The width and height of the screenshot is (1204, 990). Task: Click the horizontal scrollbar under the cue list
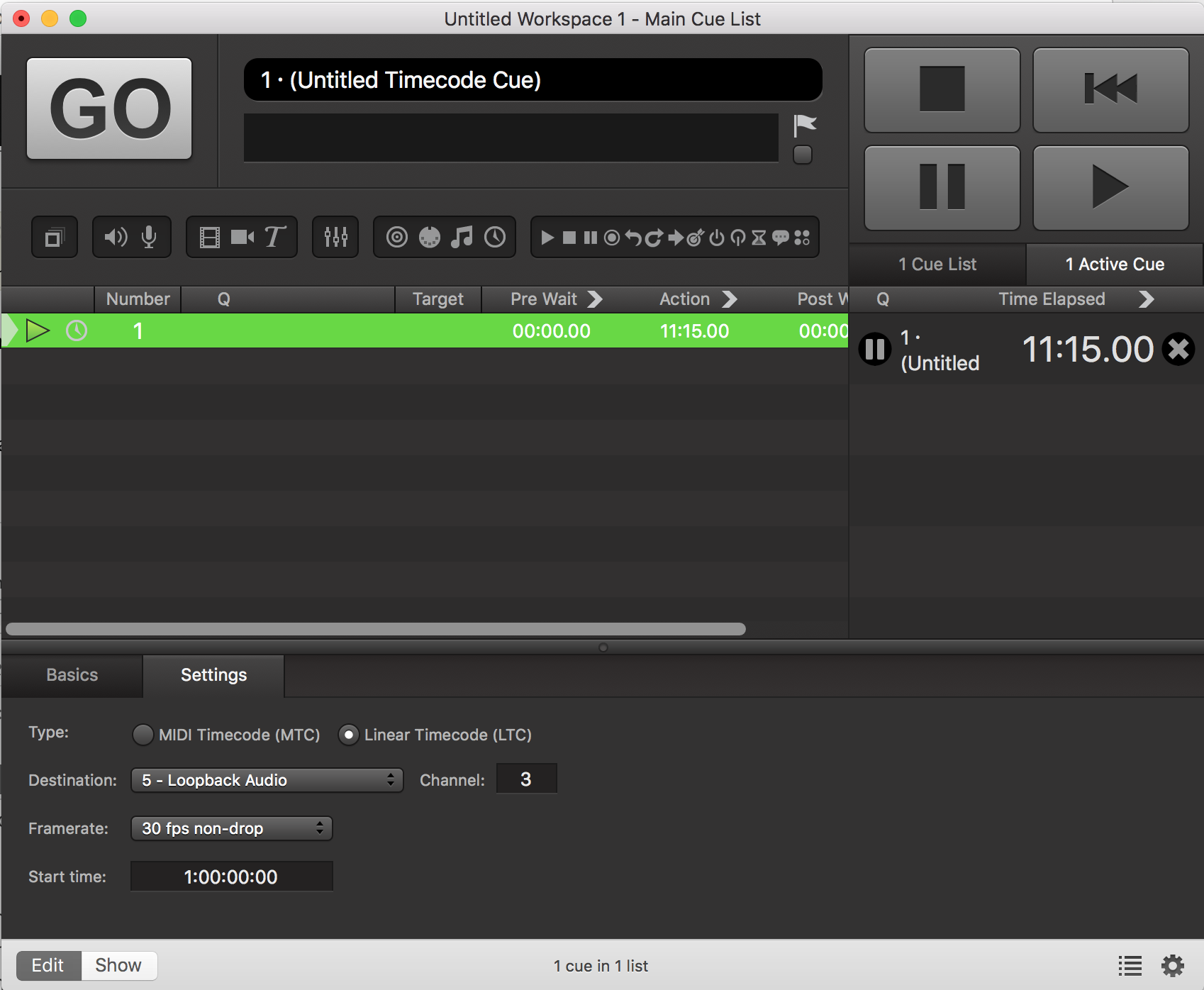click(376, 629)
